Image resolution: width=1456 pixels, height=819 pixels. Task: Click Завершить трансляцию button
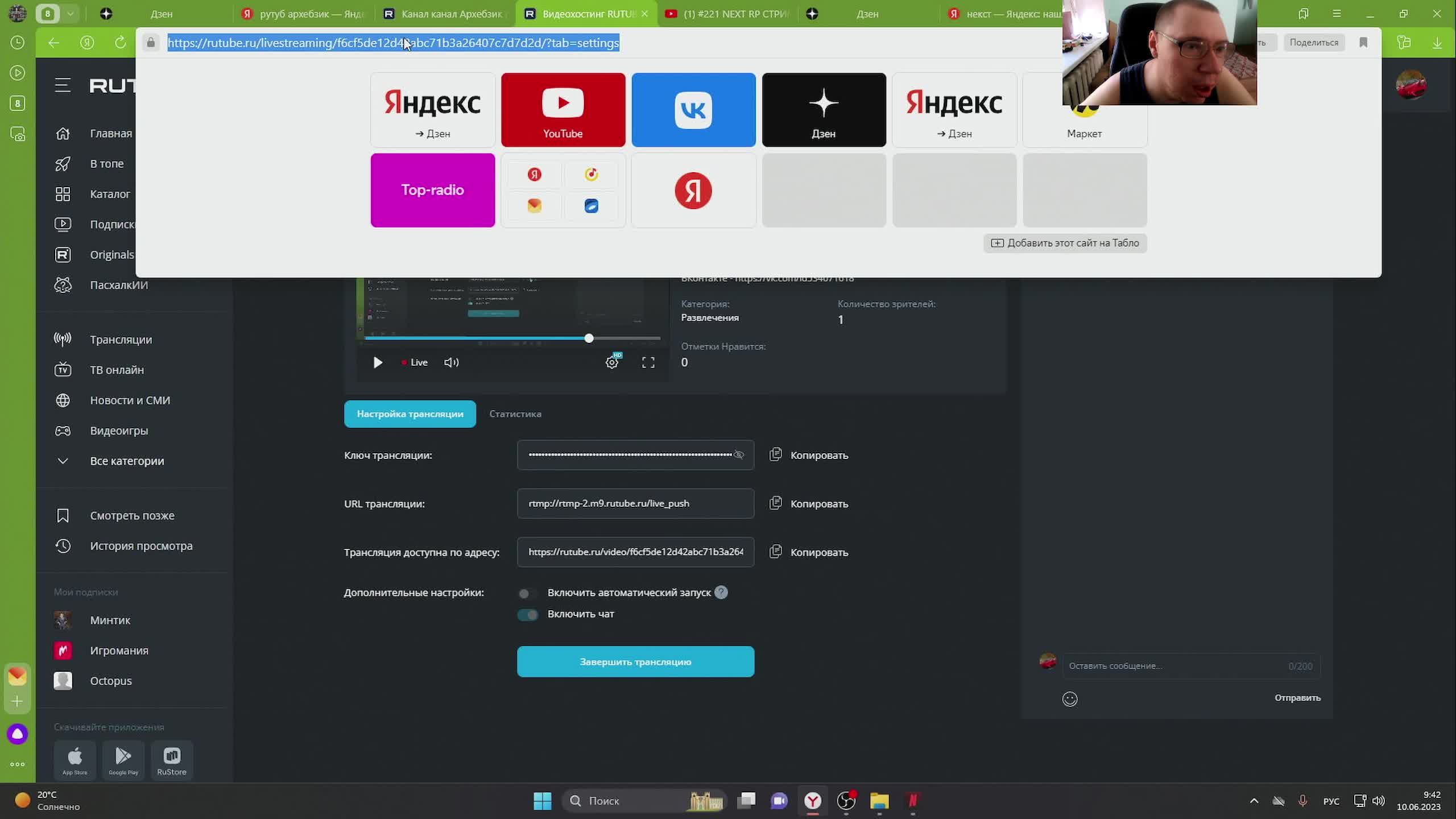(x=635, y=661)
